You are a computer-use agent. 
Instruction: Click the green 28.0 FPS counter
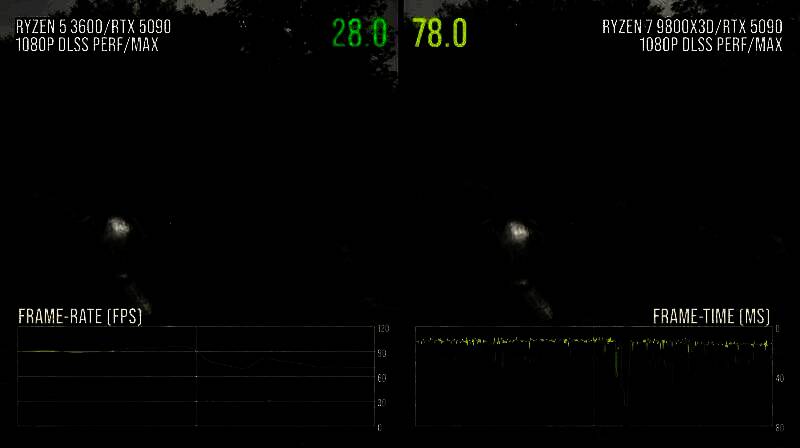(x=359, y=34)
